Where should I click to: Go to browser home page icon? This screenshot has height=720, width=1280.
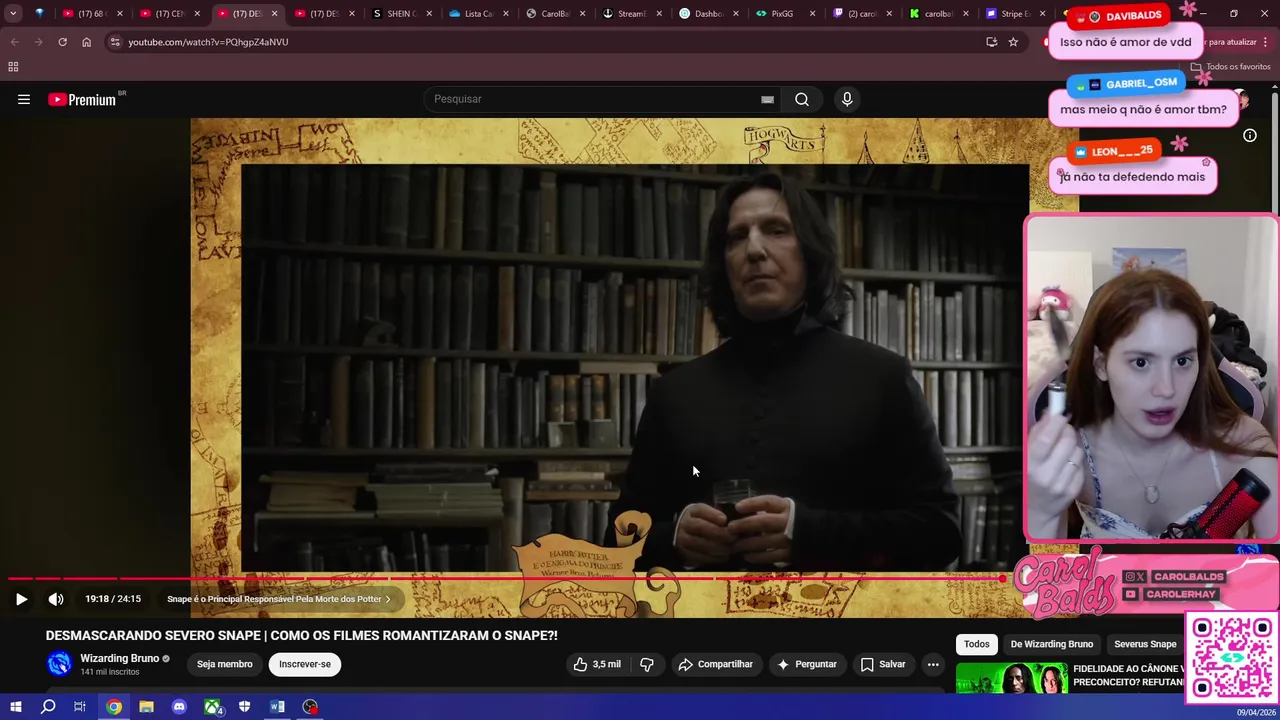click(86, 42)
